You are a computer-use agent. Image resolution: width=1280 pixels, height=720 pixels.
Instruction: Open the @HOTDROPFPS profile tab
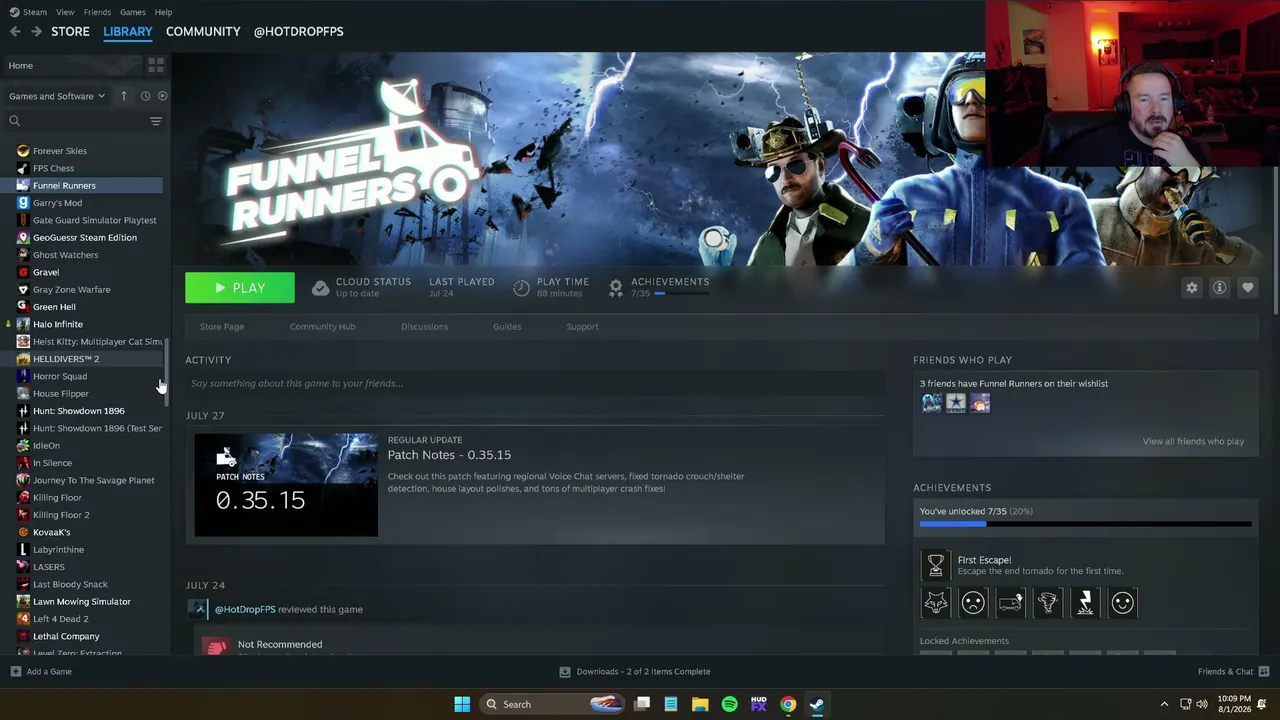[x=298, y=32]
